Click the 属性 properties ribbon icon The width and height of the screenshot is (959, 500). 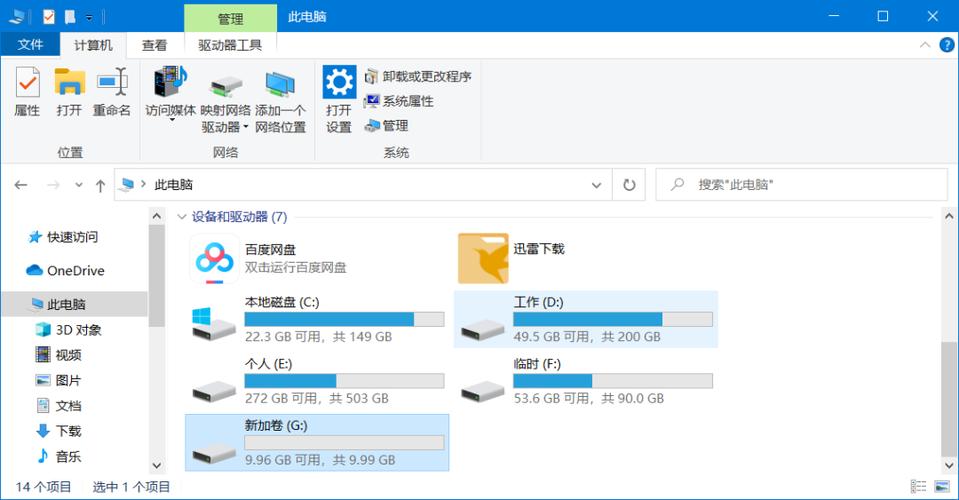coord(28,83)
